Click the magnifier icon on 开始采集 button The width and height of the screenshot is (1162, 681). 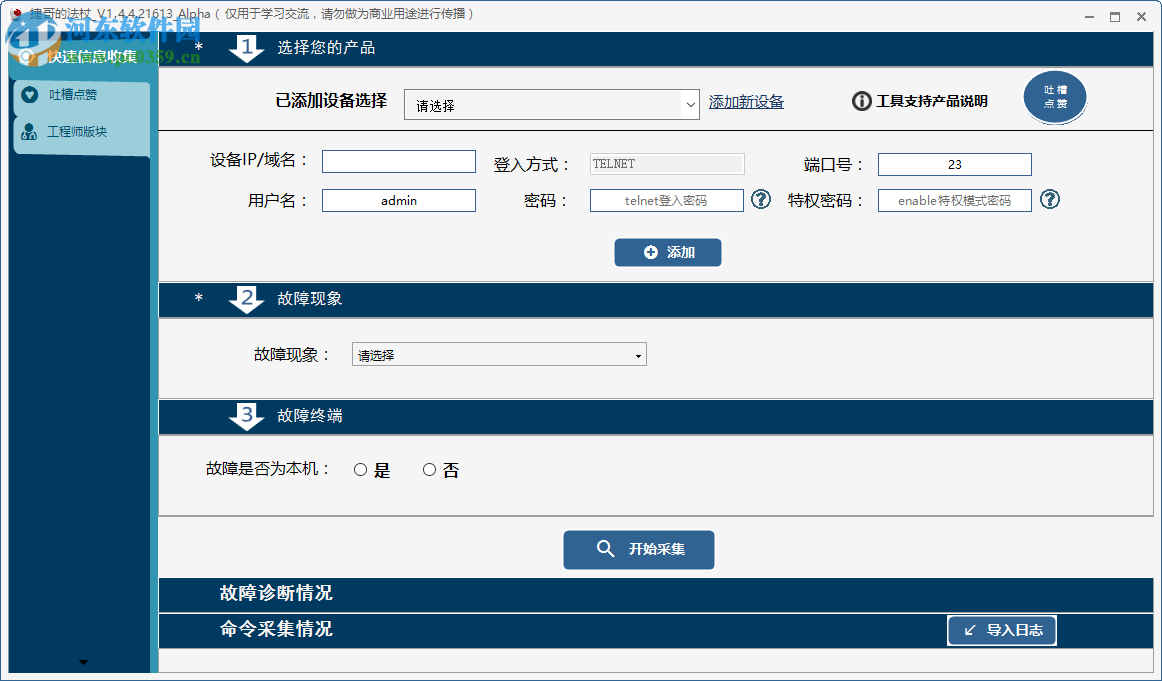point(603,549)
